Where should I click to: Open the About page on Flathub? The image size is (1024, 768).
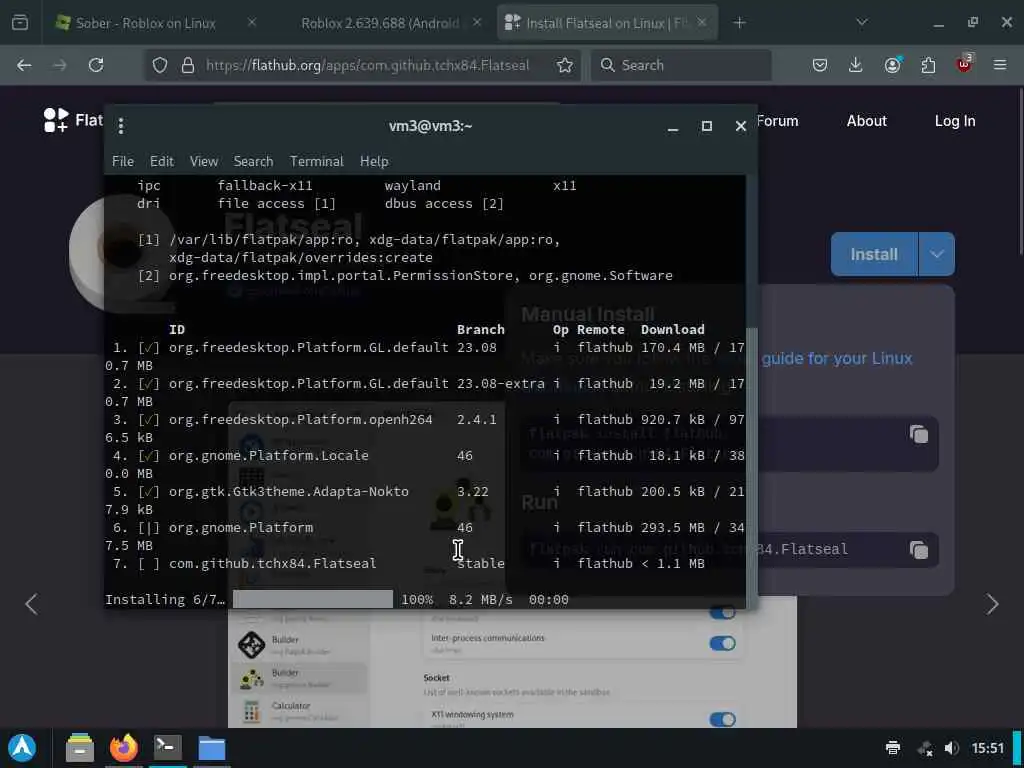(x=867, y=121)
